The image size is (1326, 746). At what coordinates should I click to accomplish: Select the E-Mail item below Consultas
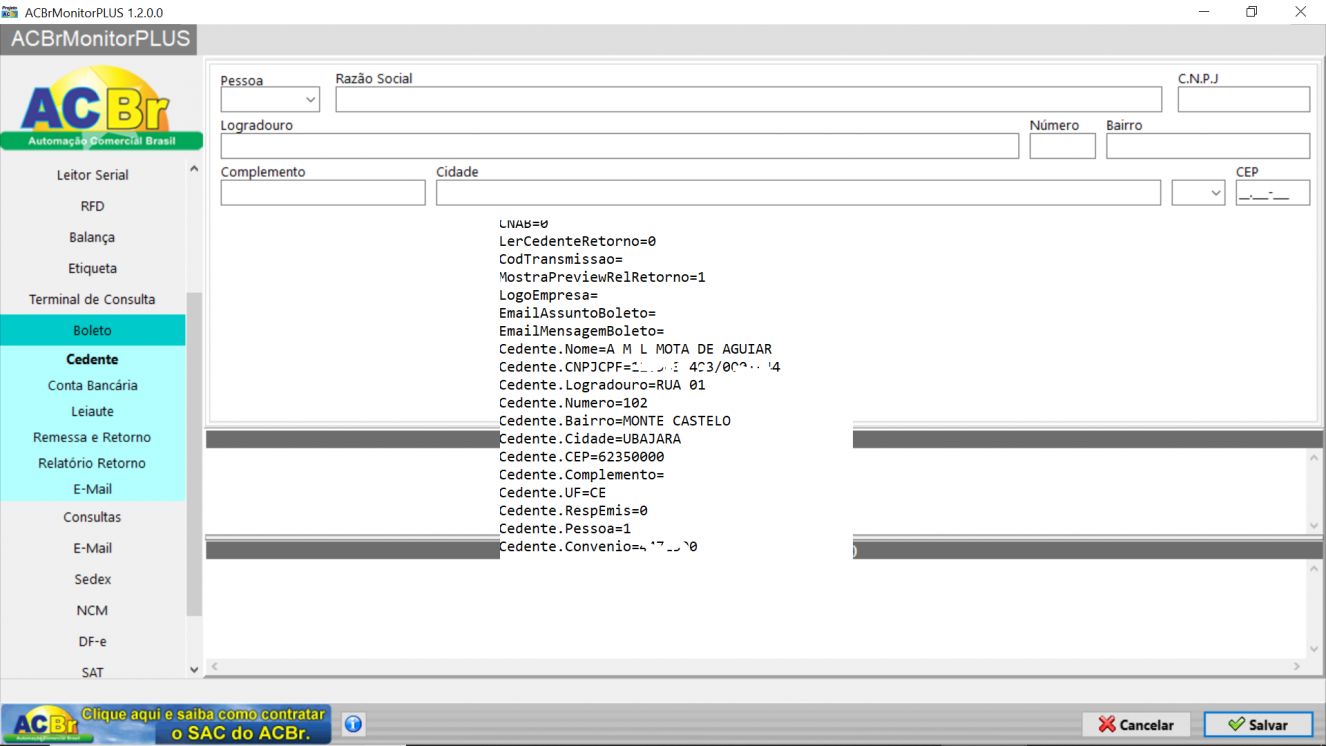[x=92, y=548]
